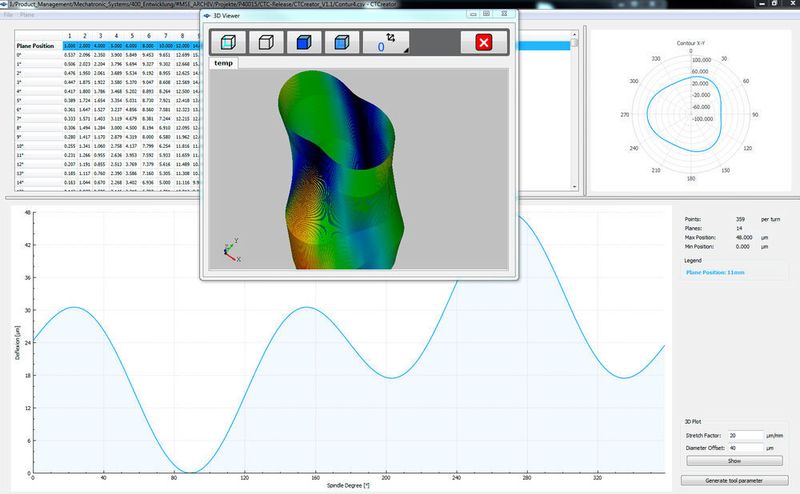800x494 pixels.
Task: Click the Points value 359
Action: 740,219
